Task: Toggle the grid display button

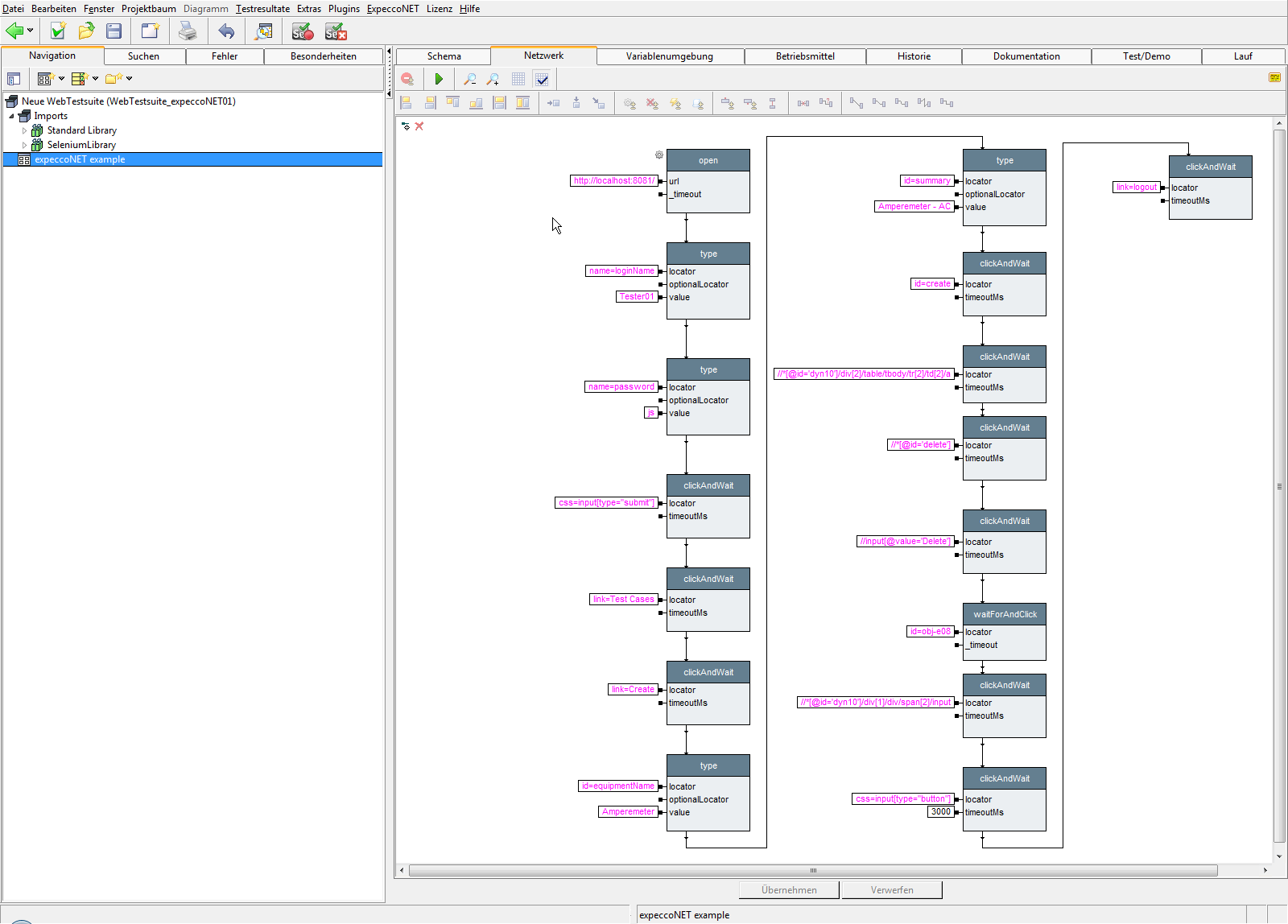Action: pyautogui.click(x=518, y=79)
